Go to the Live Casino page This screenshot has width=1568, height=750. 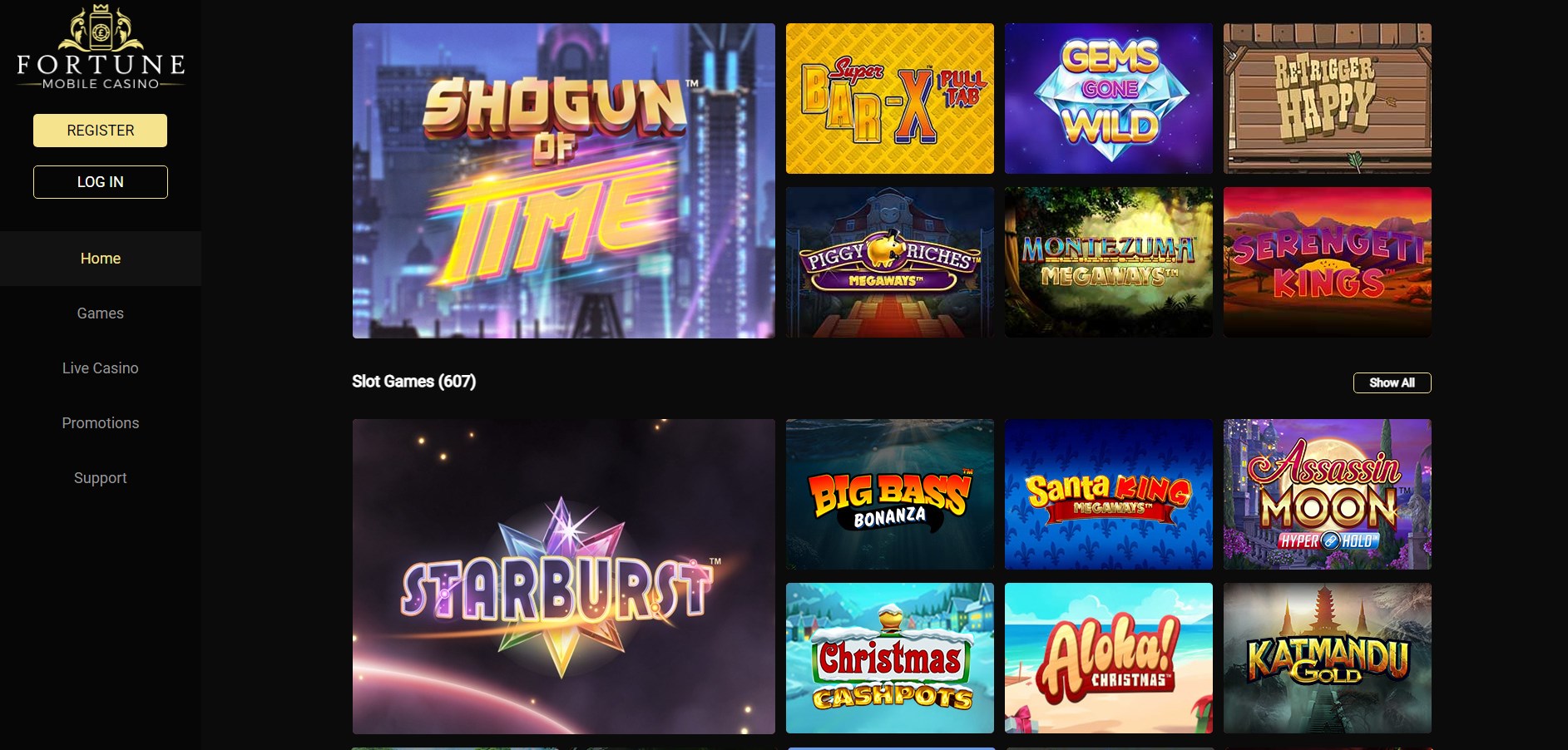coord(100,368)
